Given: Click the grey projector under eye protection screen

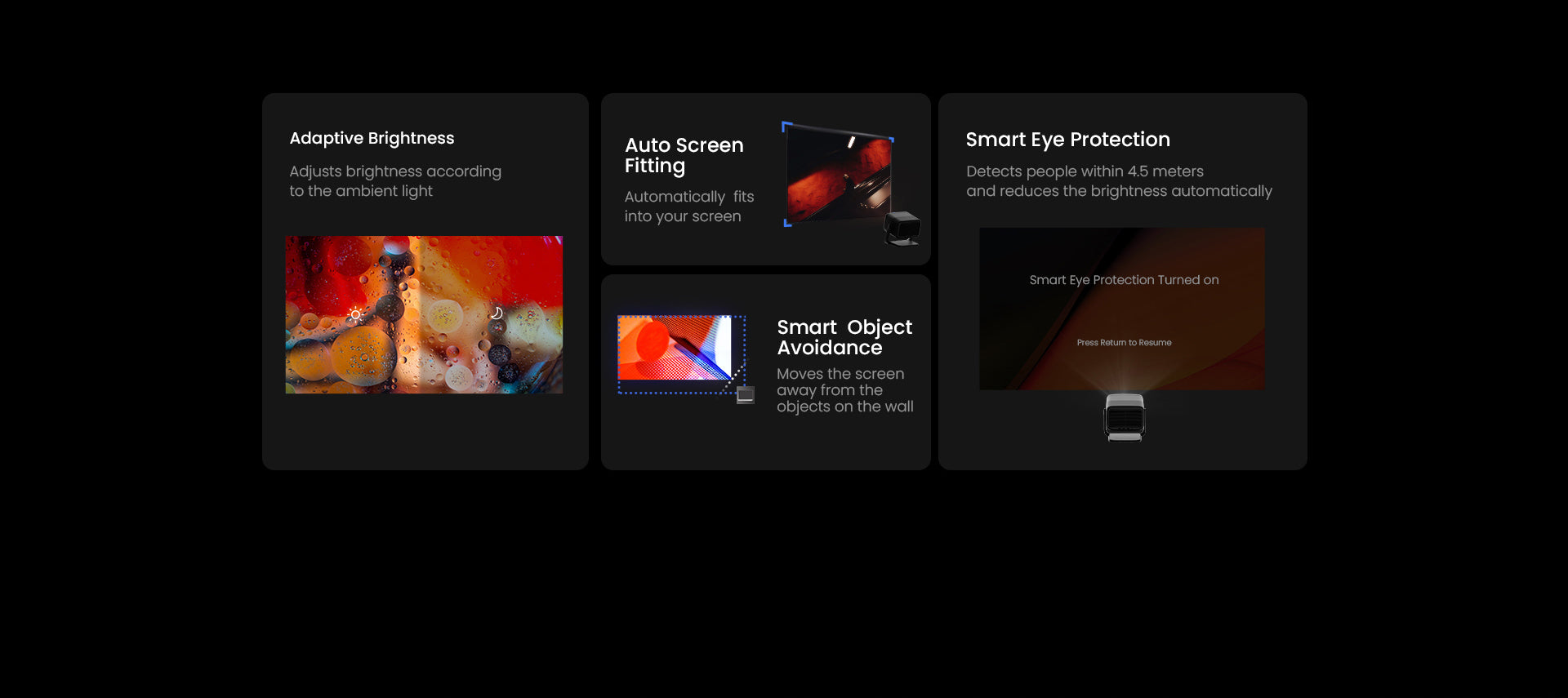Looking at the screenshot, I should pyautogui.click(x=1125, y=417).
